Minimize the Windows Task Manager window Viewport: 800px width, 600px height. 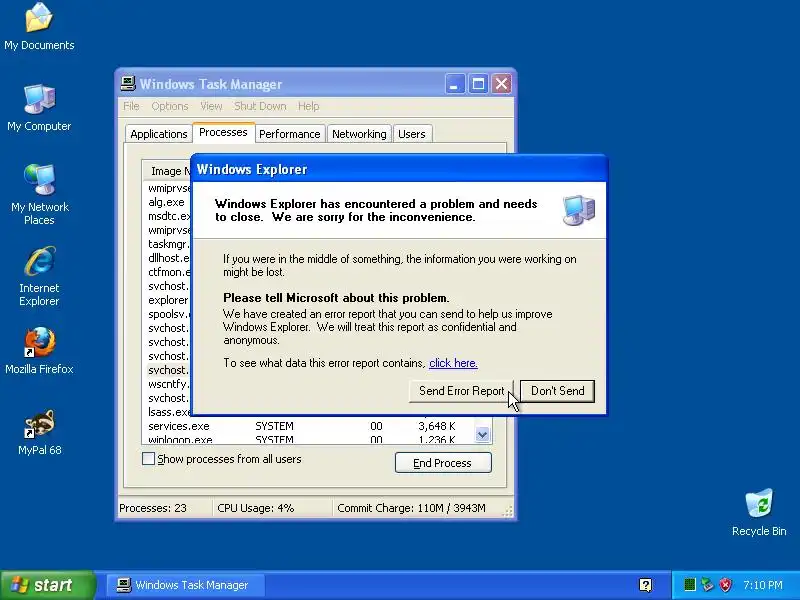[455, 84]
